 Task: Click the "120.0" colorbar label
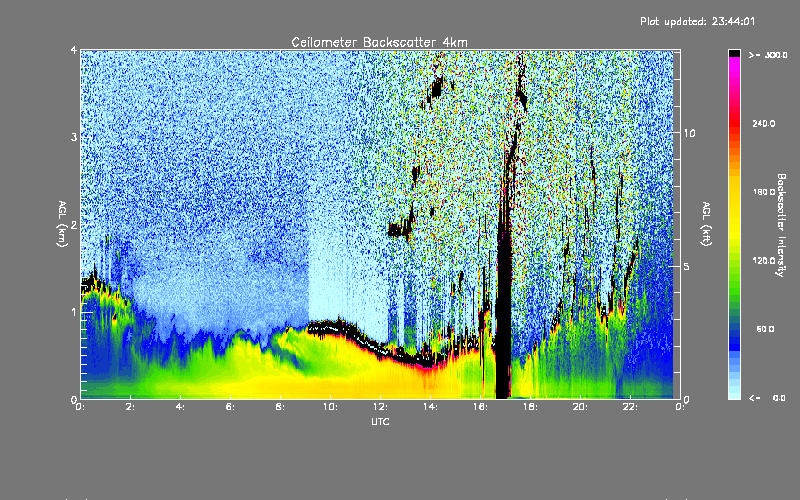click(x=764, y=261)
